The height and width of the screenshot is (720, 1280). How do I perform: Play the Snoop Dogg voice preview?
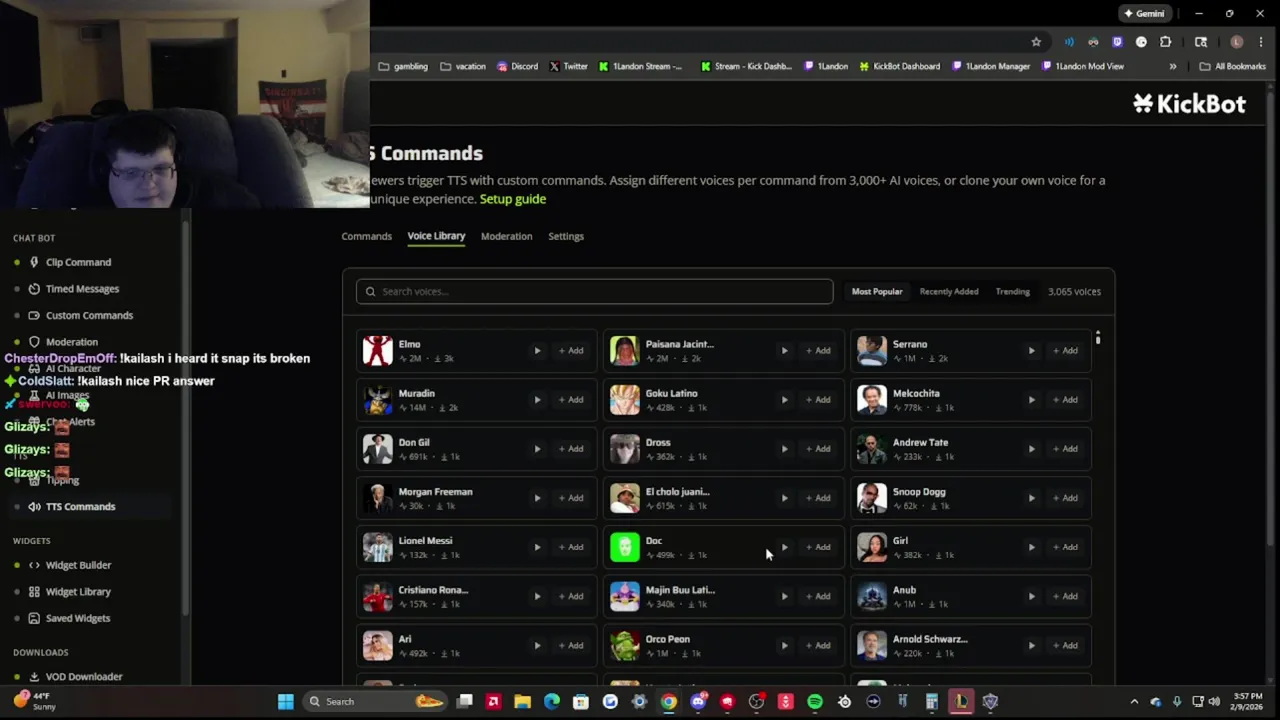click(1031, 498)
